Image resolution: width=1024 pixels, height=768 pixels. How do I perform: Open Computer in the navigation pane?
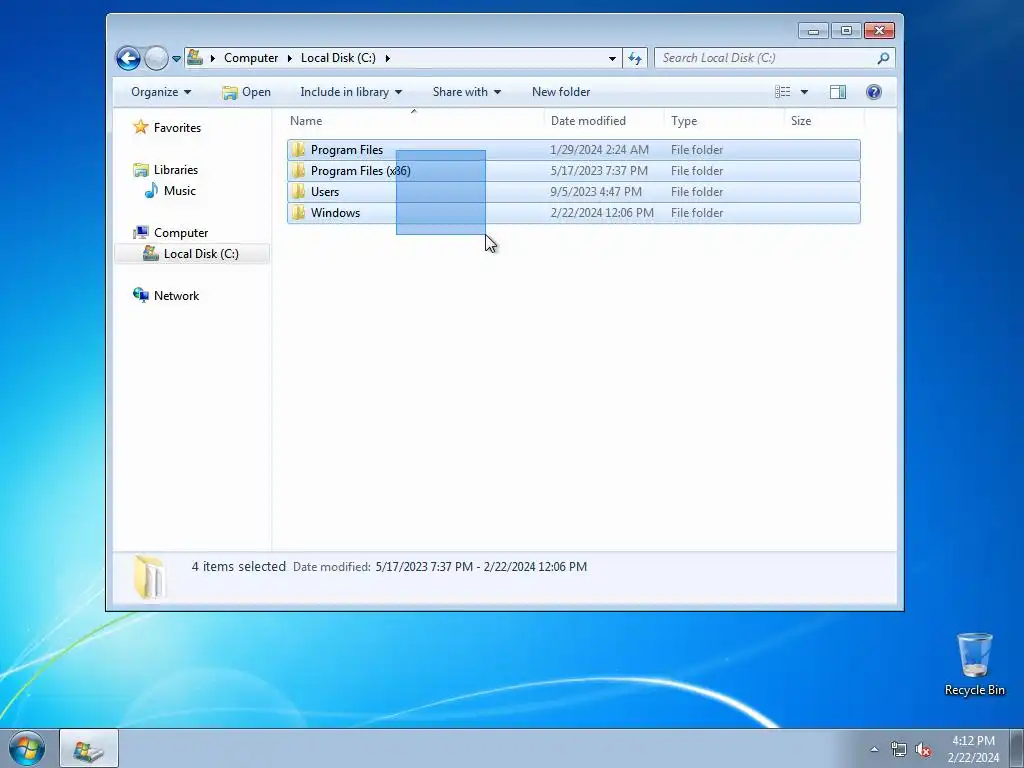tap(181, 232)
